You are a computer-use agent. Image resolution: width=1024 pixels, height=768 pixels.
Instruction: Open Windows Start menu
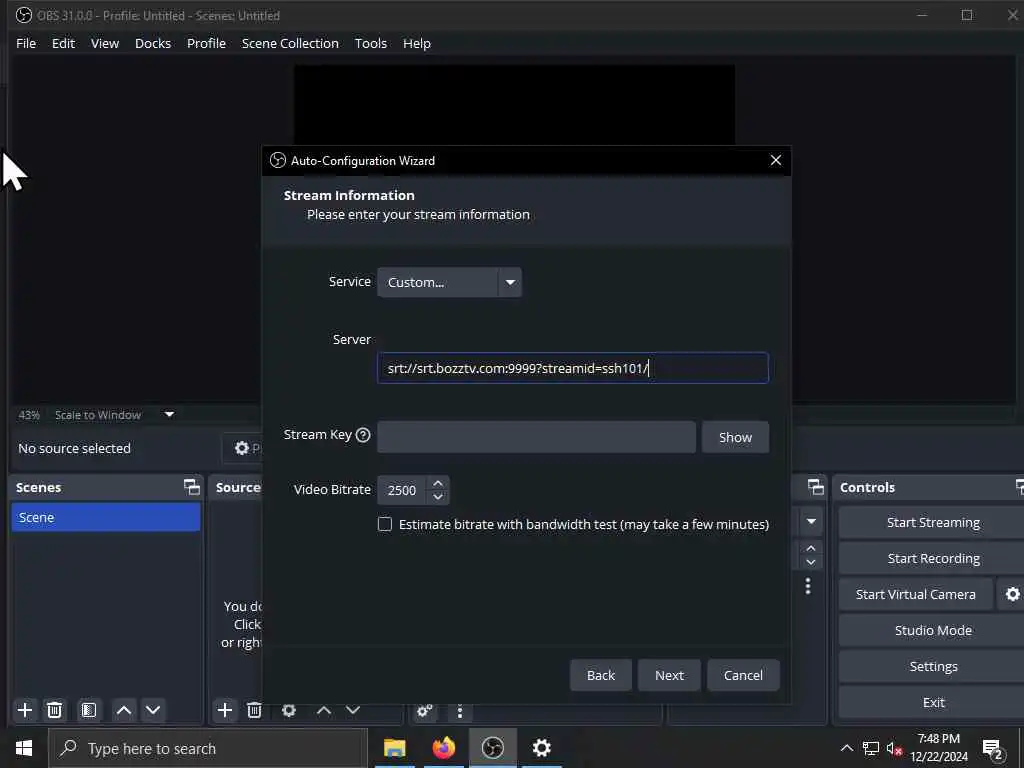24,748
